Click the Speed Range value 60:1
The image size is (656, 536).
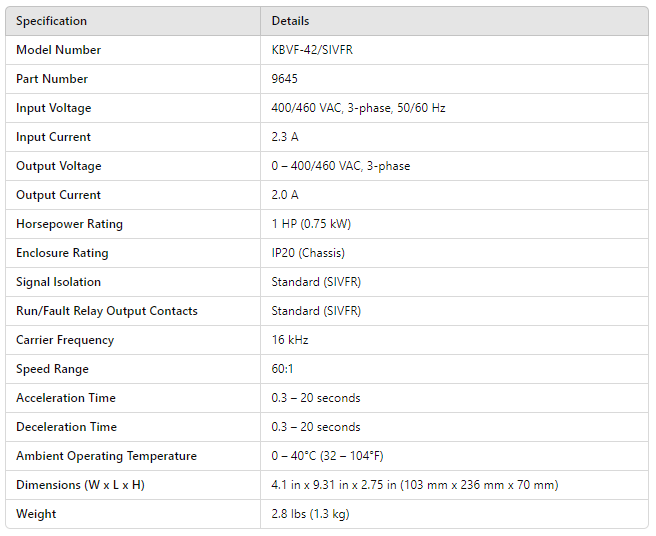[x=285, y=369]
